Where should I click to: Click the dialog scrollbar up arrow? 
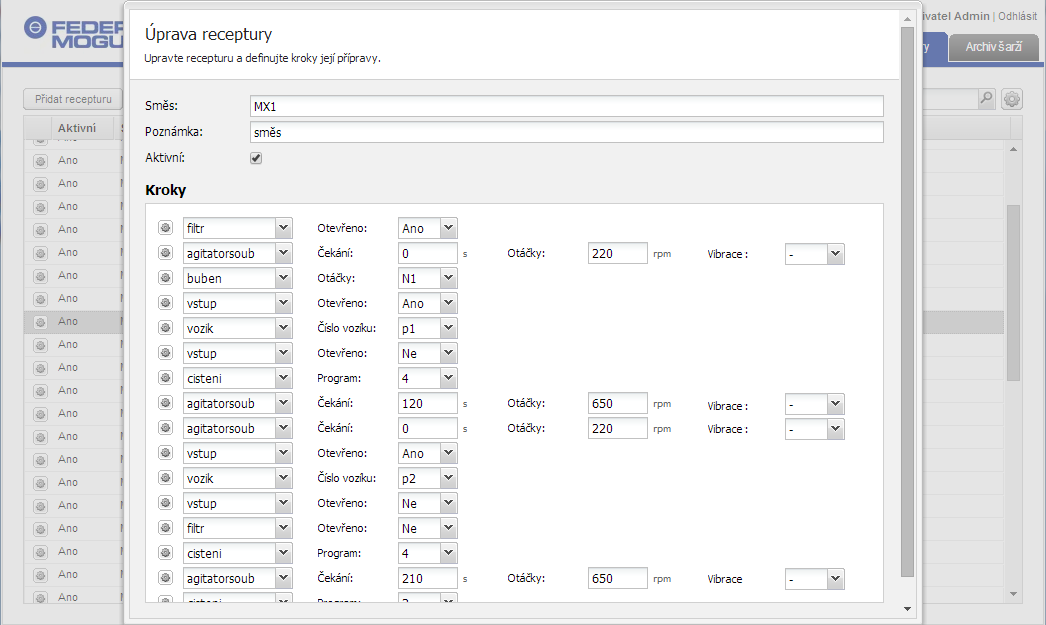pos(907,19)
